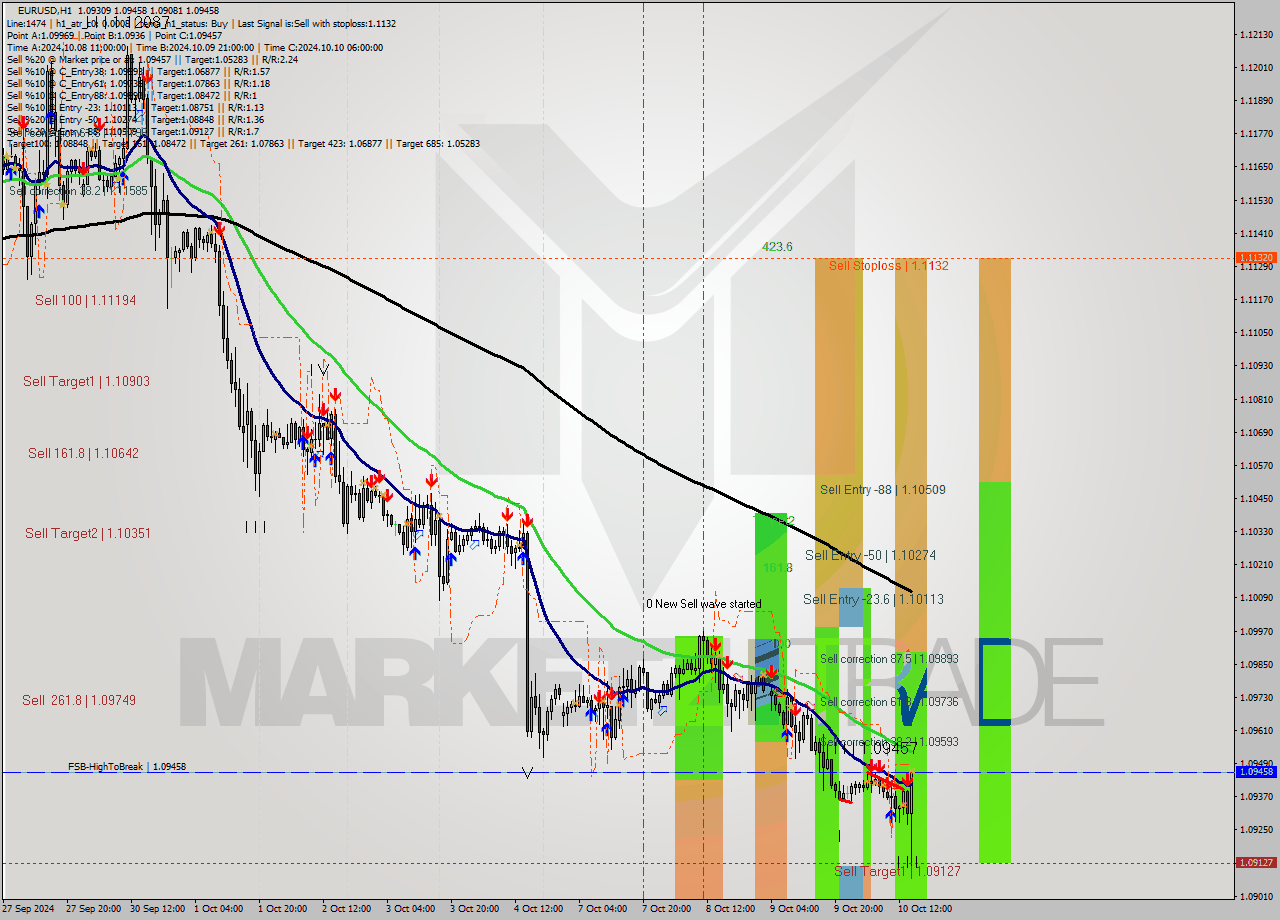Select the 'Sell Stoploss | 1.1132' label
The width and height of the screenshot is (1280, 920).
coord(888,266)
